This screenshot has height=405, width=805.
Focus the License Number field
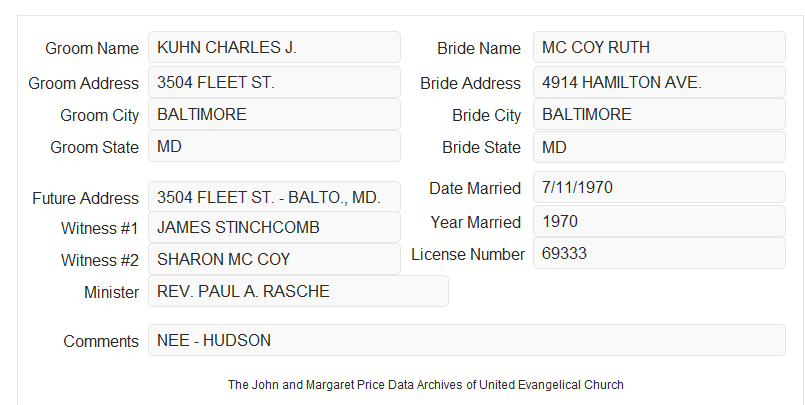click(x=659, y=253)
